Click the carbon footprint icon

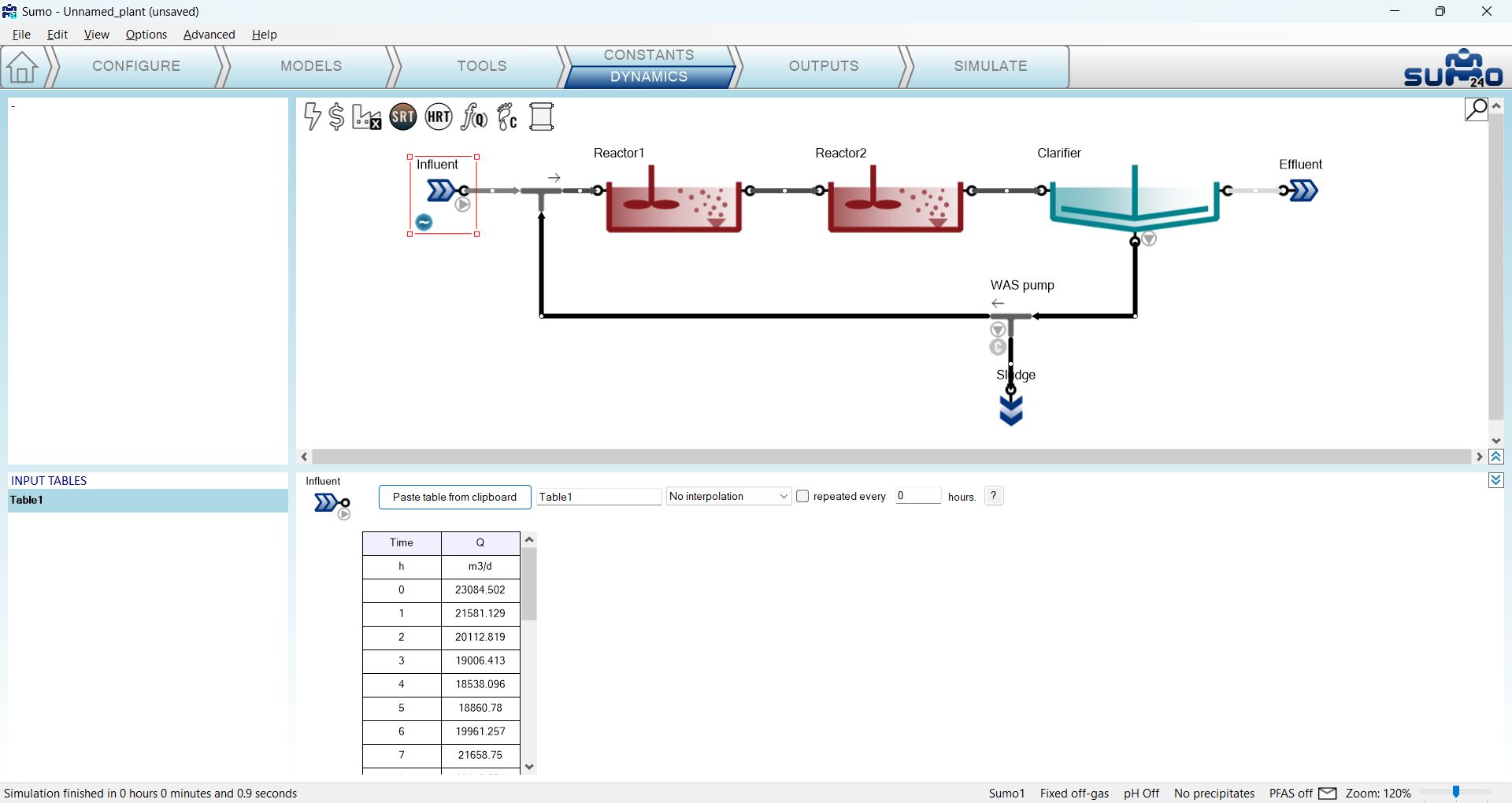(508, 117)
